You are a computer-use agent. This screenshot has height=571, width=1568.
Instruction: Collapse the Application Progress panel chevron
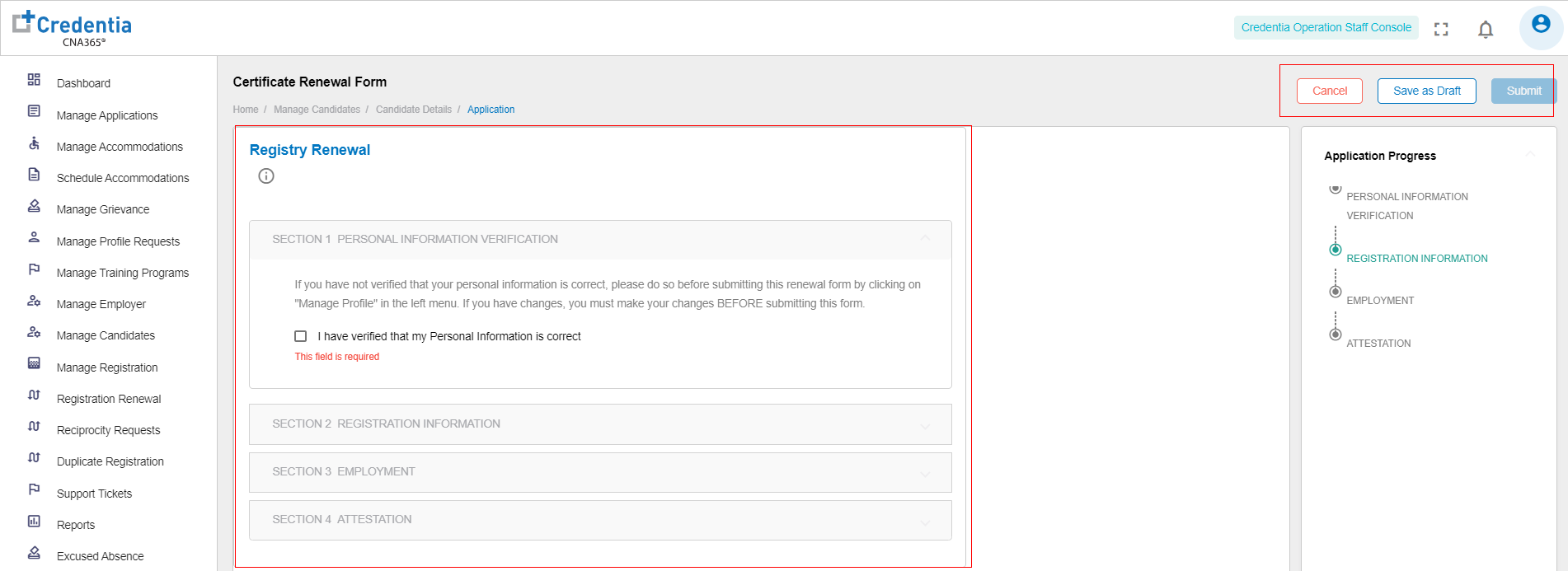click(x=1530, y=156)
